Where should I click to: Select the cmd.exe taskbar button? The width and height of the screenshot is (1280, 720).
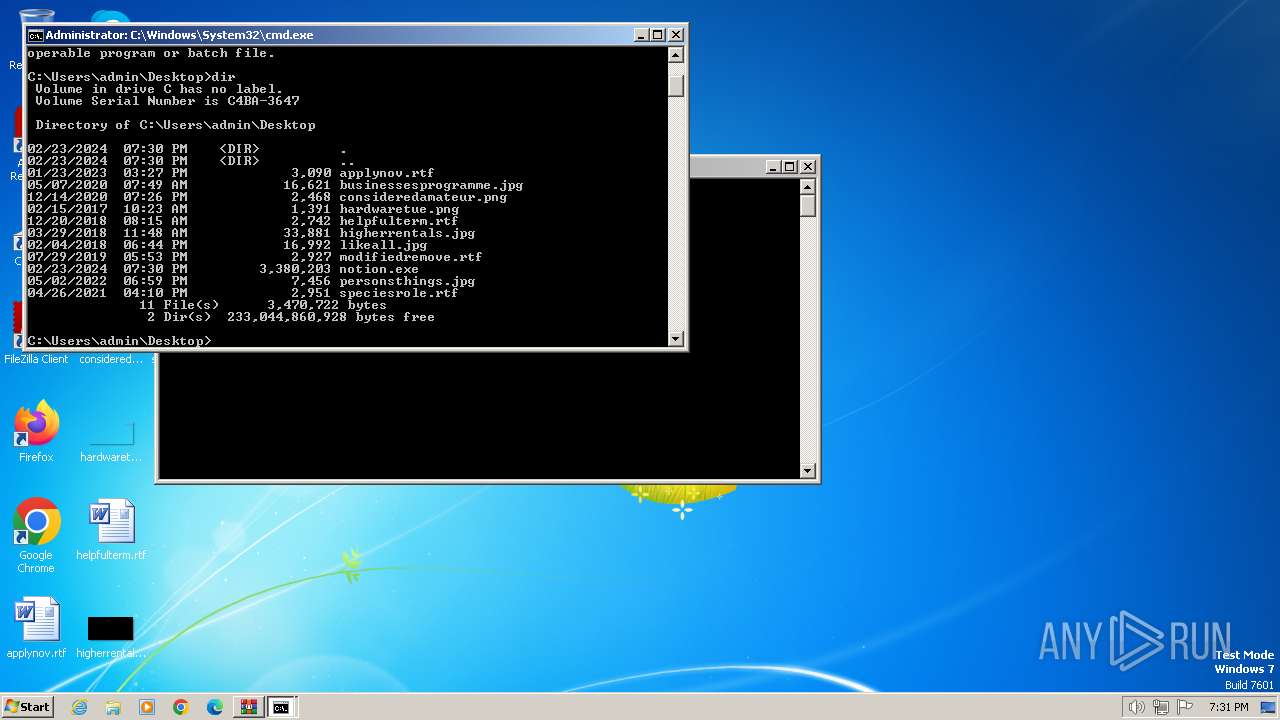[x=282, y=707]
